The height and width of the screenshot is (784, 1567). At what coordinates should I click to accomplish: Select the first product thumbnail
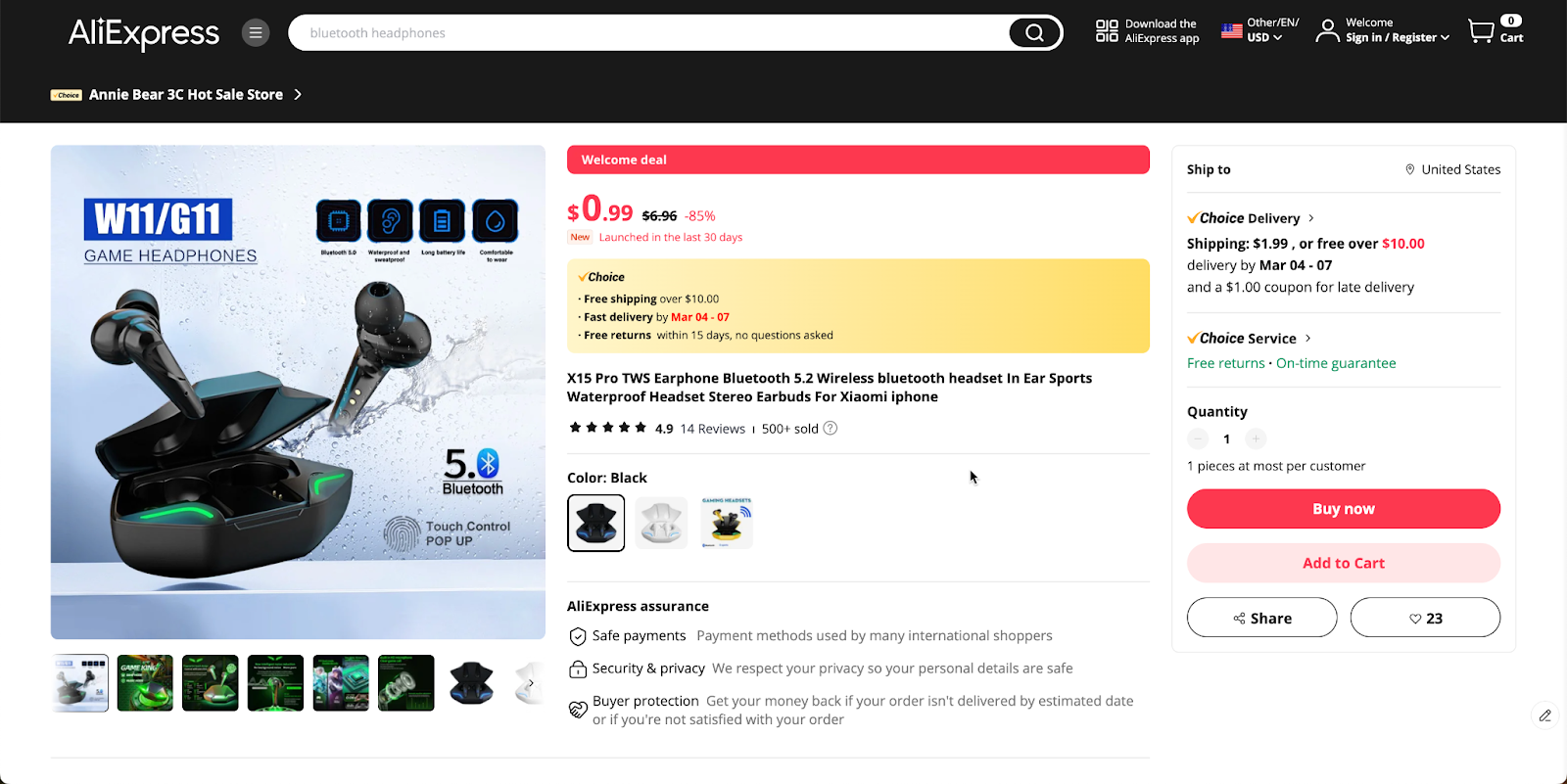[80, 683]
